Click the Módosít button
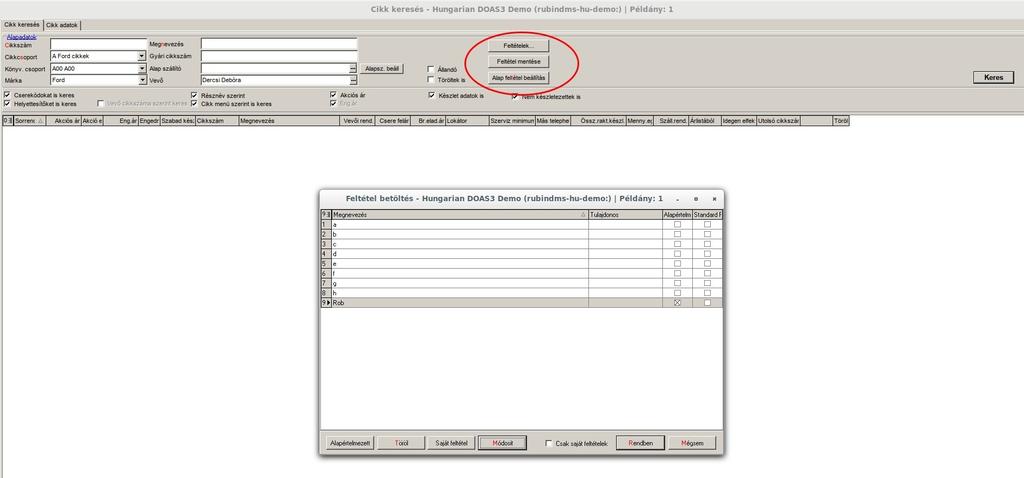Viewport: 1024px width, 478px height. coord(502,443)
